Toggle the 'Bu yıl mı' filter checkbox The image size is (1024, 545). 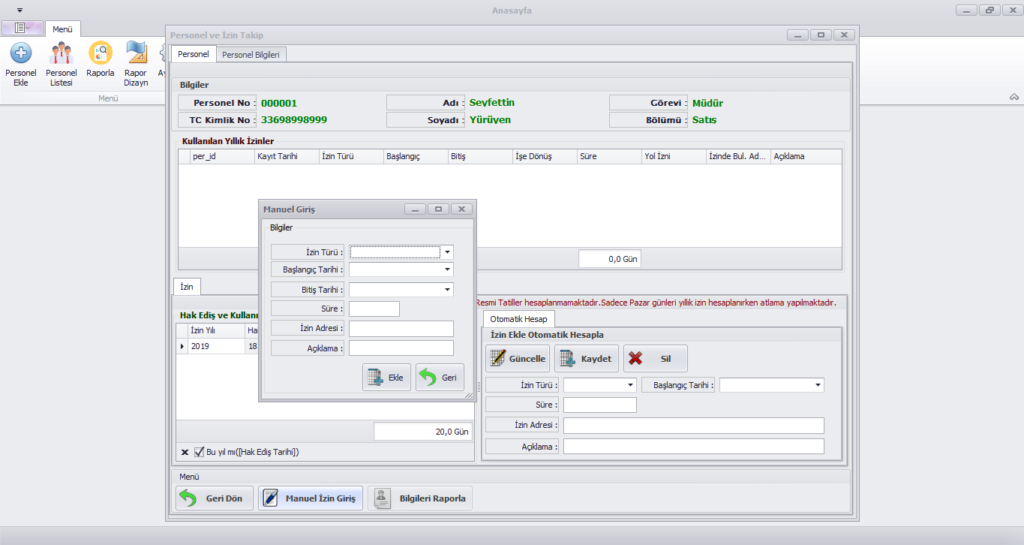tap(200, 451)
